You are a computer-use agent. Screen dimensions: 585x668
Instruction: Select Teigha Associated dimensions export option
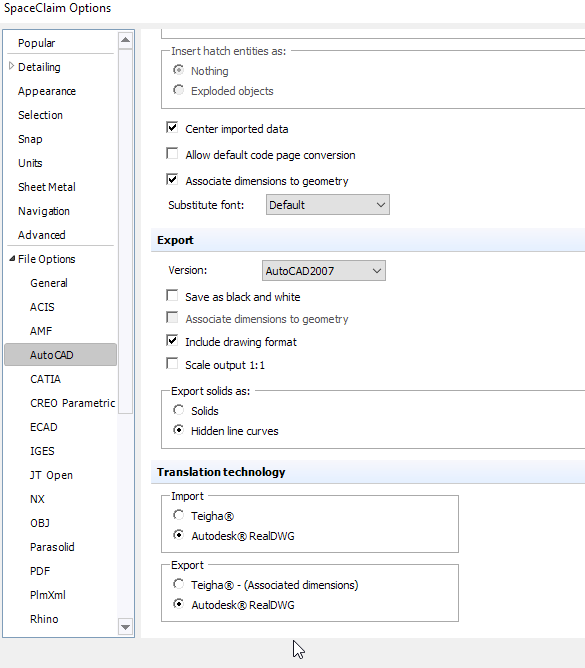tap(179, 584)
